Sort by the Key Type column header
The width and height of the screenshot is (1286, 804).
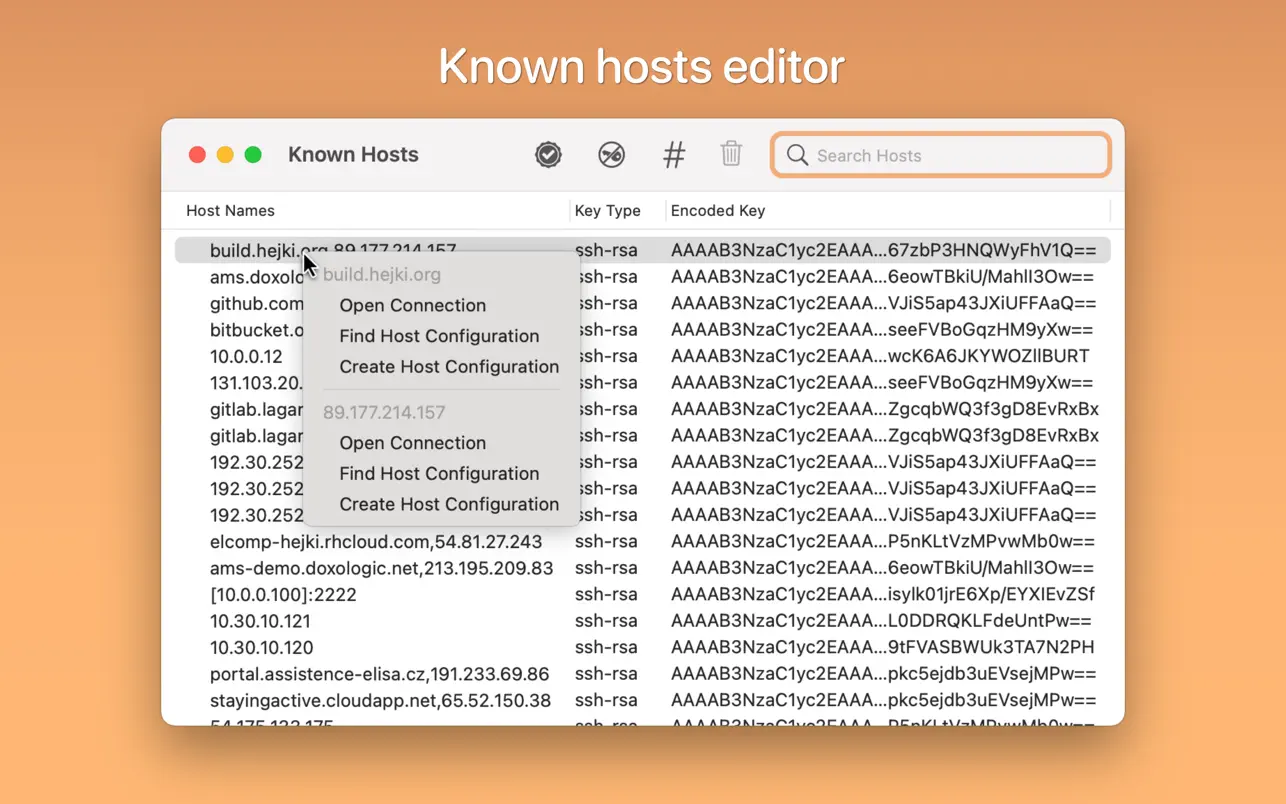click(608, 211)
